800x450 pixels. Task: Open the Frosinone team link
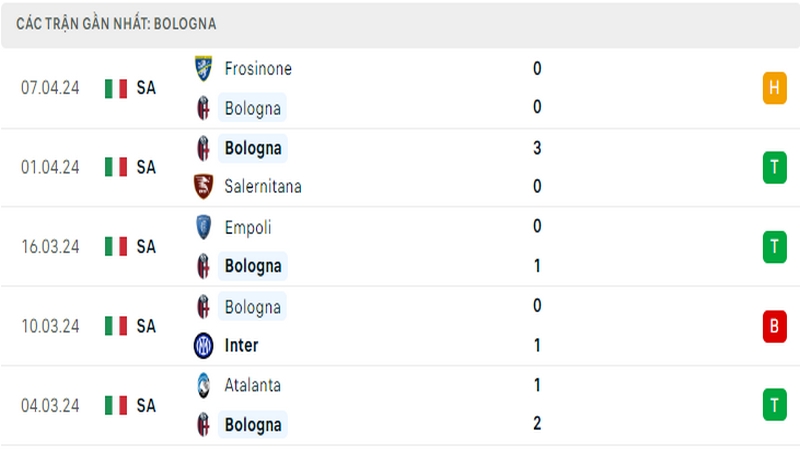click(x=258, y=68)
